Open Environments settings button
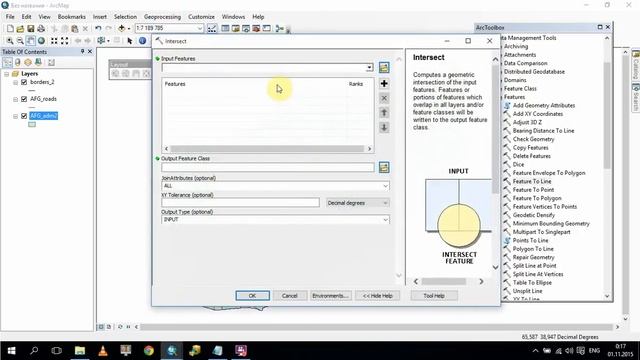The image size is (640, 360). point(330,296)
